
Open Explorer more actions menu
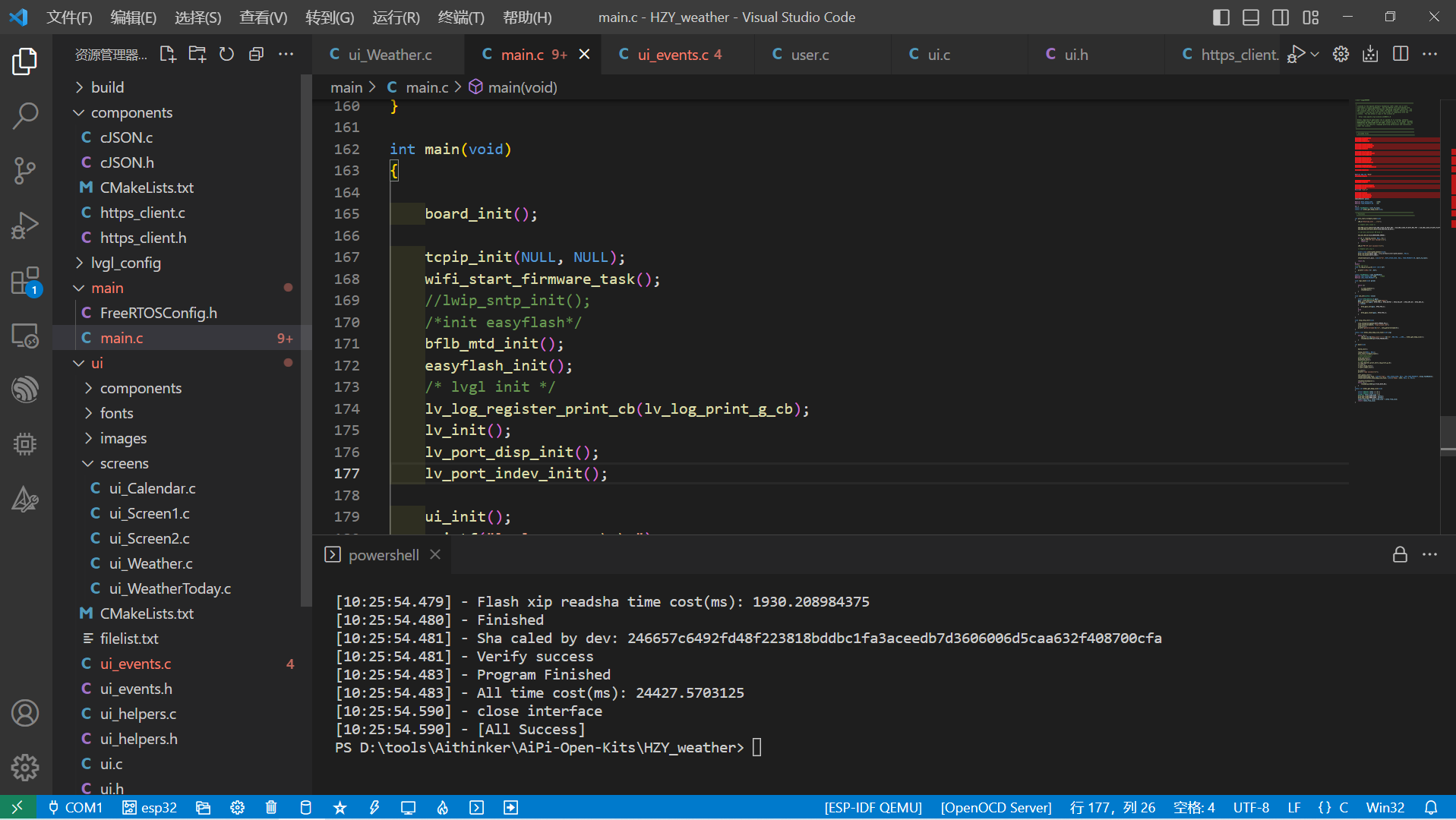coord(286,55)
